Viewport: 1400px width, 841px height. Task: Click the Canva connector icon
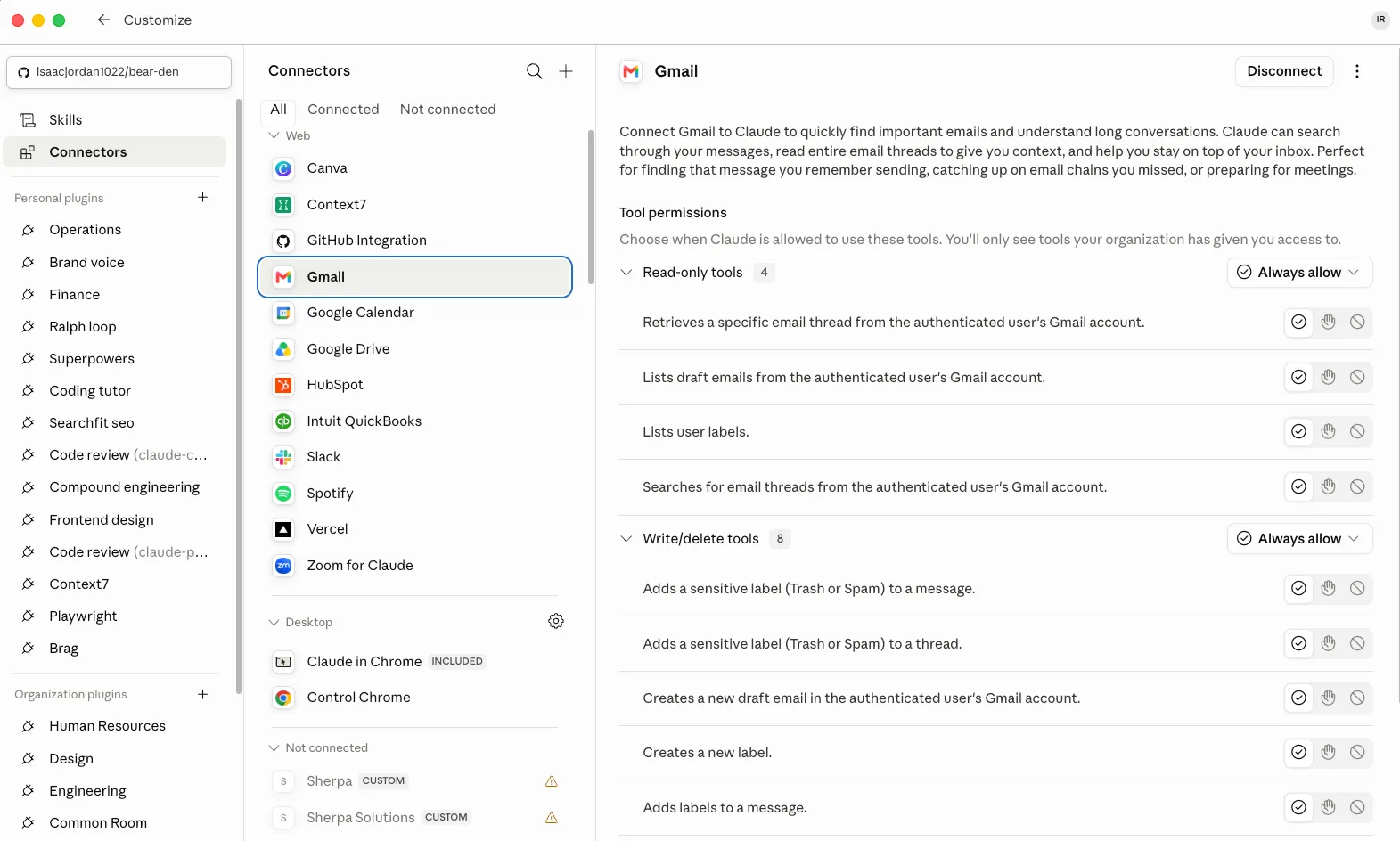[x=283, y=168]
